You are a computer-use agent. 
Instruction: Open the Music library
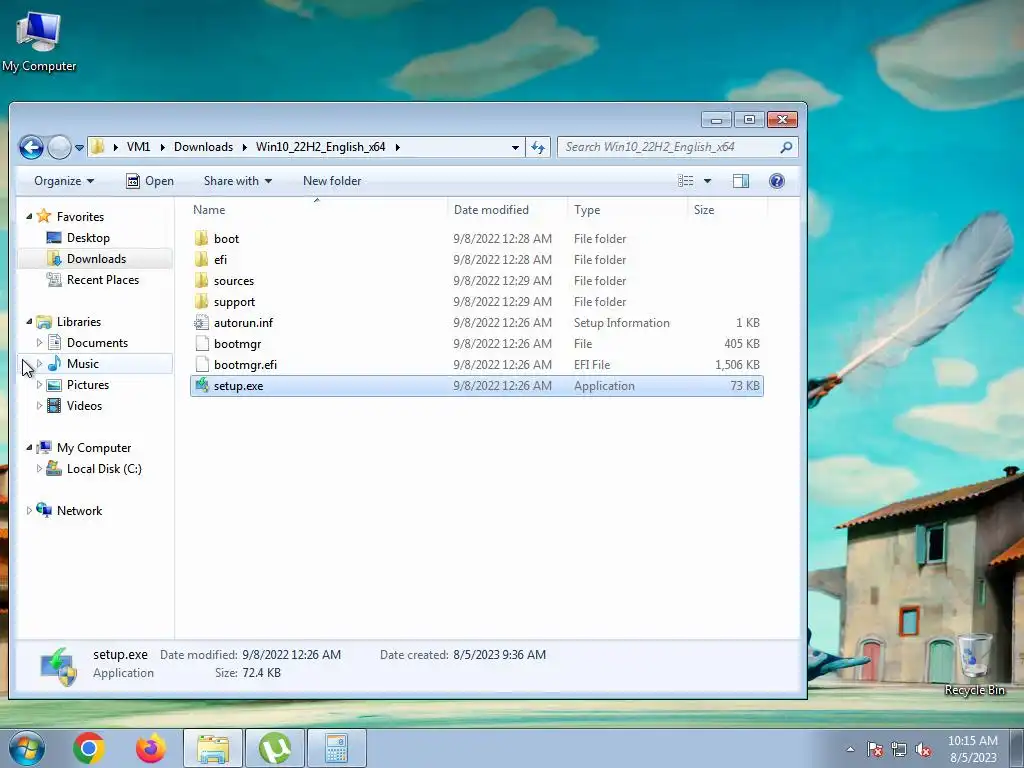coord(82,364)
